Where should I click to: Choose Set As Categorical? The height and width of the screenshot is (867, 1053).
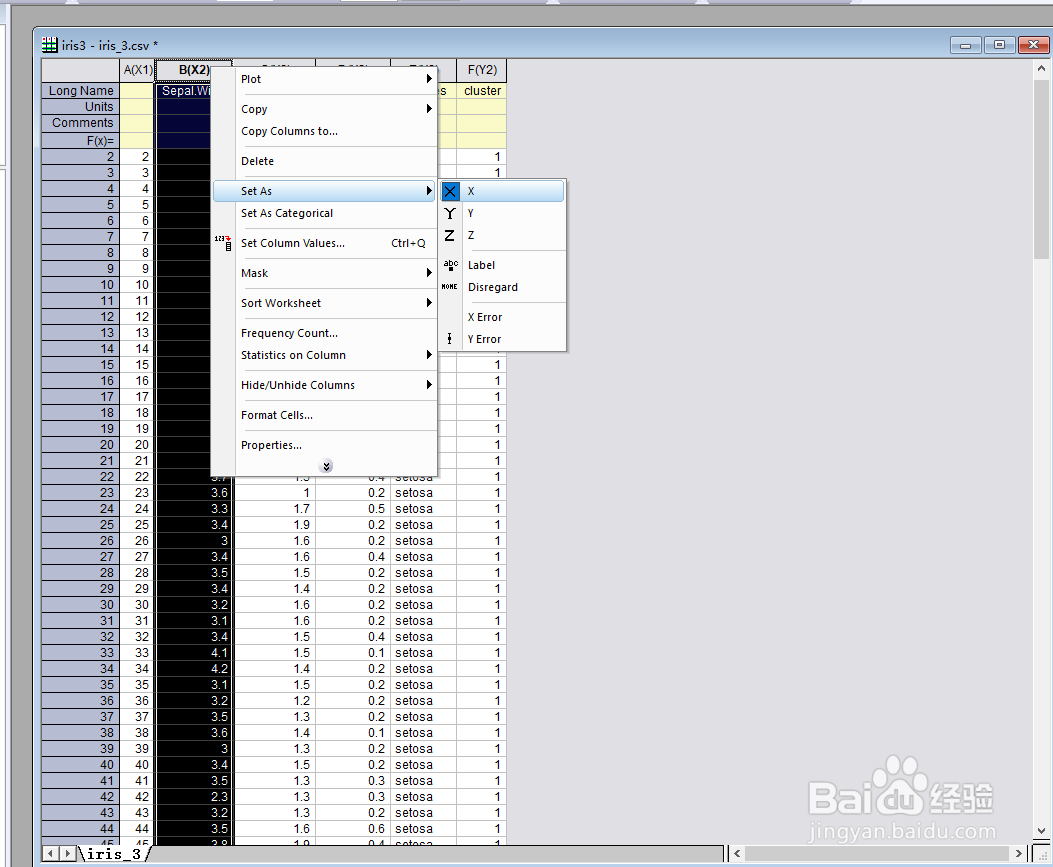(324, 213)
